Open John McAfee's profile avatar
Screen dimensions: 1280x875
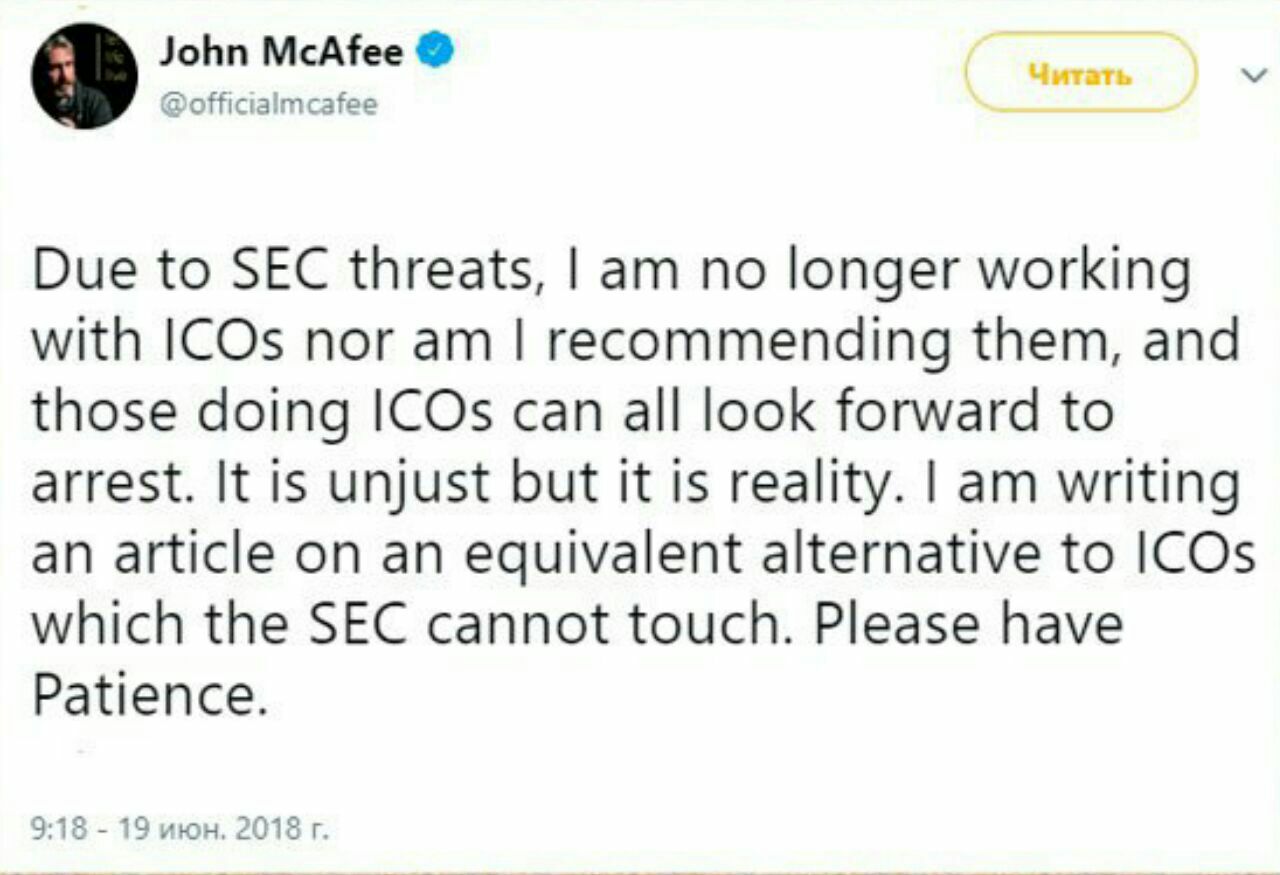pyautogui.click(x=85, y=75)
